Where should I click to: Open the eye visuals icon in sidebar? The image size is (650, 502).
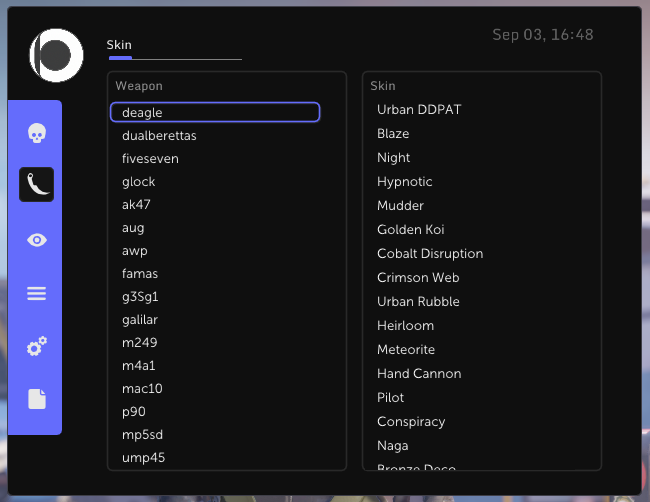point(36,240)
